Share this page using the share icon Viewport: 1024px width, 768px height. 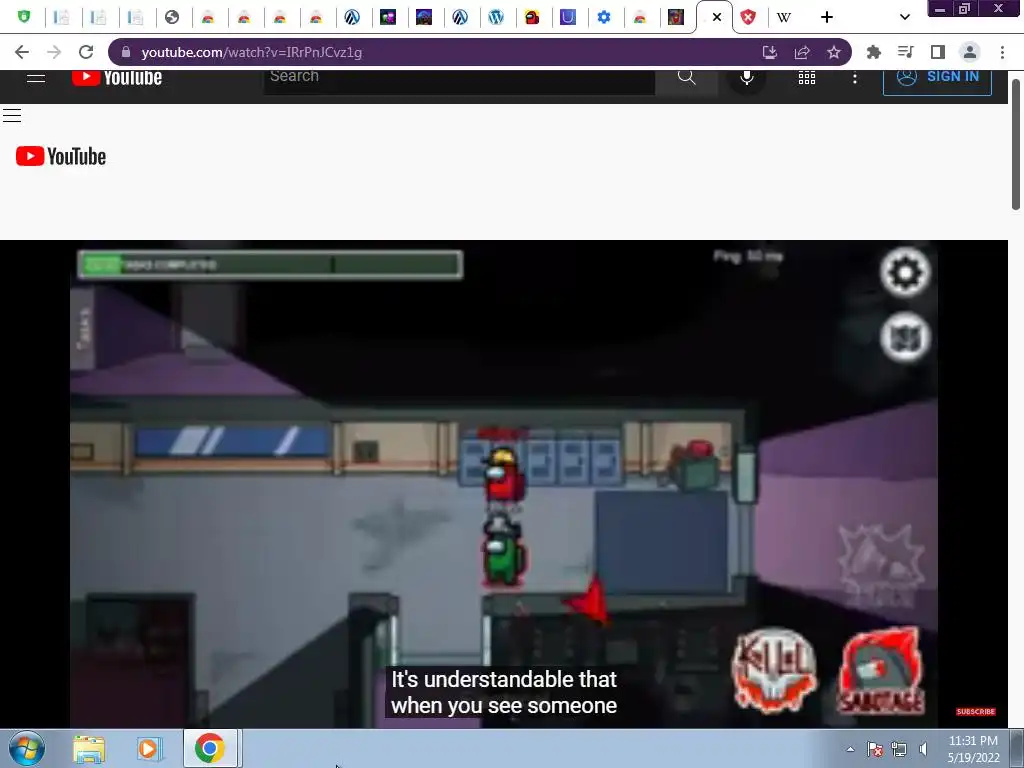pyautogui.click(x=802, y=52)
